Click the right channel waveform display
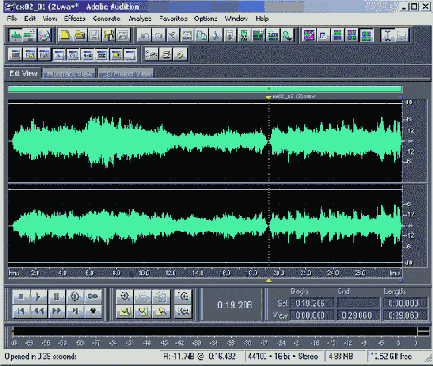 click(205, 226)
